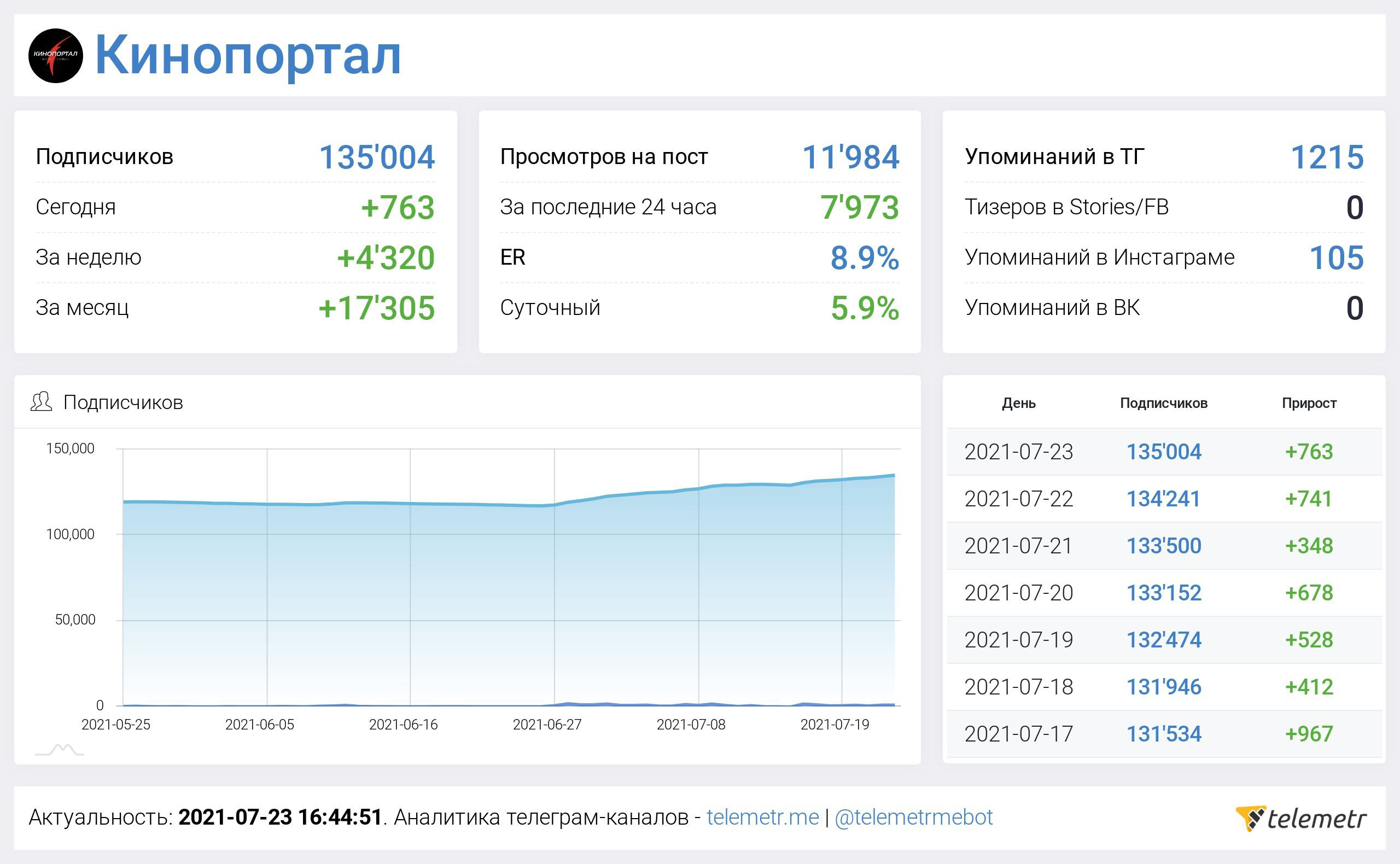Click the 135'004 total subscribers number
The width and height of the screenshot is (1400, 864).
pyautogui.click(x=377, y=157)
